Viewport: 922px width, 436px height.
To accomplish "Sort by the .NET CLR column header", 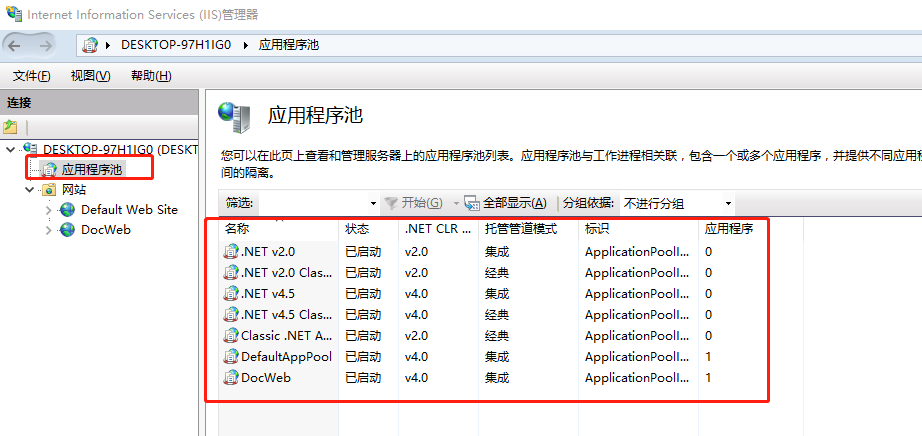I will click(439, 229).
